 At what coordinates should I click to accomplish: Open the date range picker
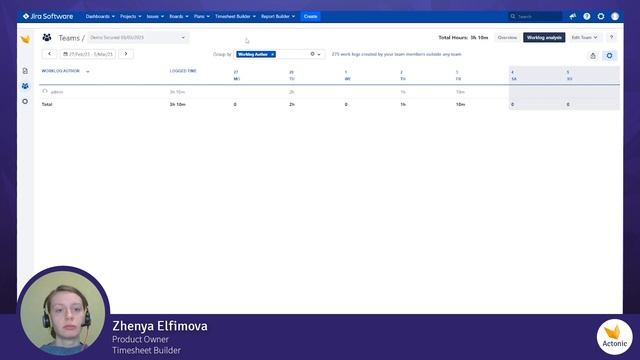click(x=88, y=54)
